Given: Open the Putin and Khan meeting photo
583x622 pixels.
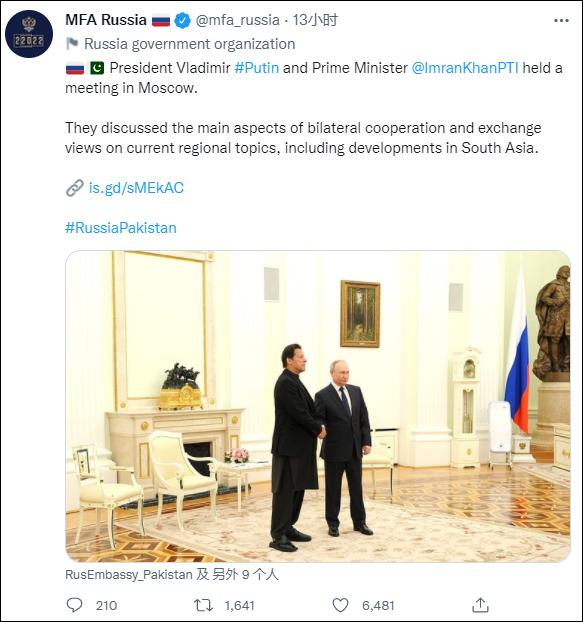Looking at the screenshot, I should coord(318,406).
